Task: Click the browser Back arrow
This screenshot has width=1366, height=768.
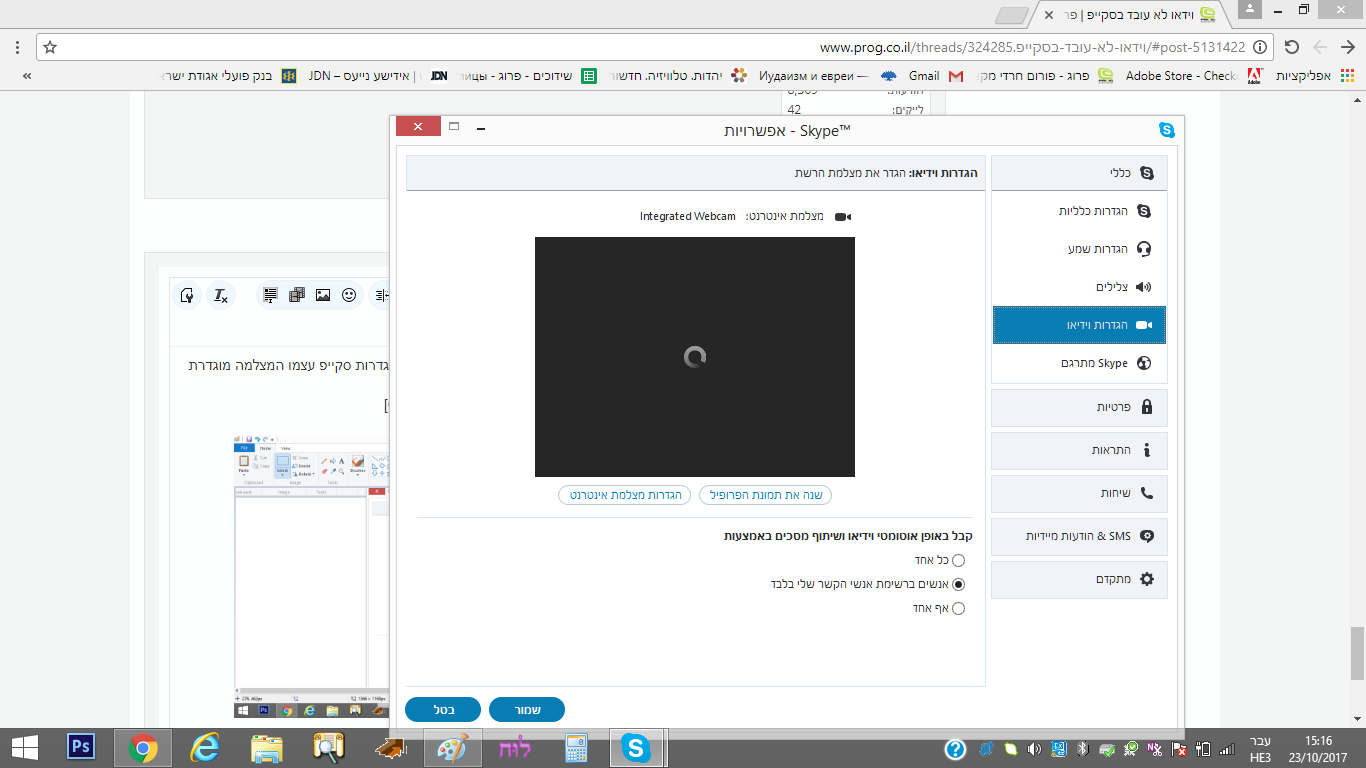Action: click(x=1346, y=47)
